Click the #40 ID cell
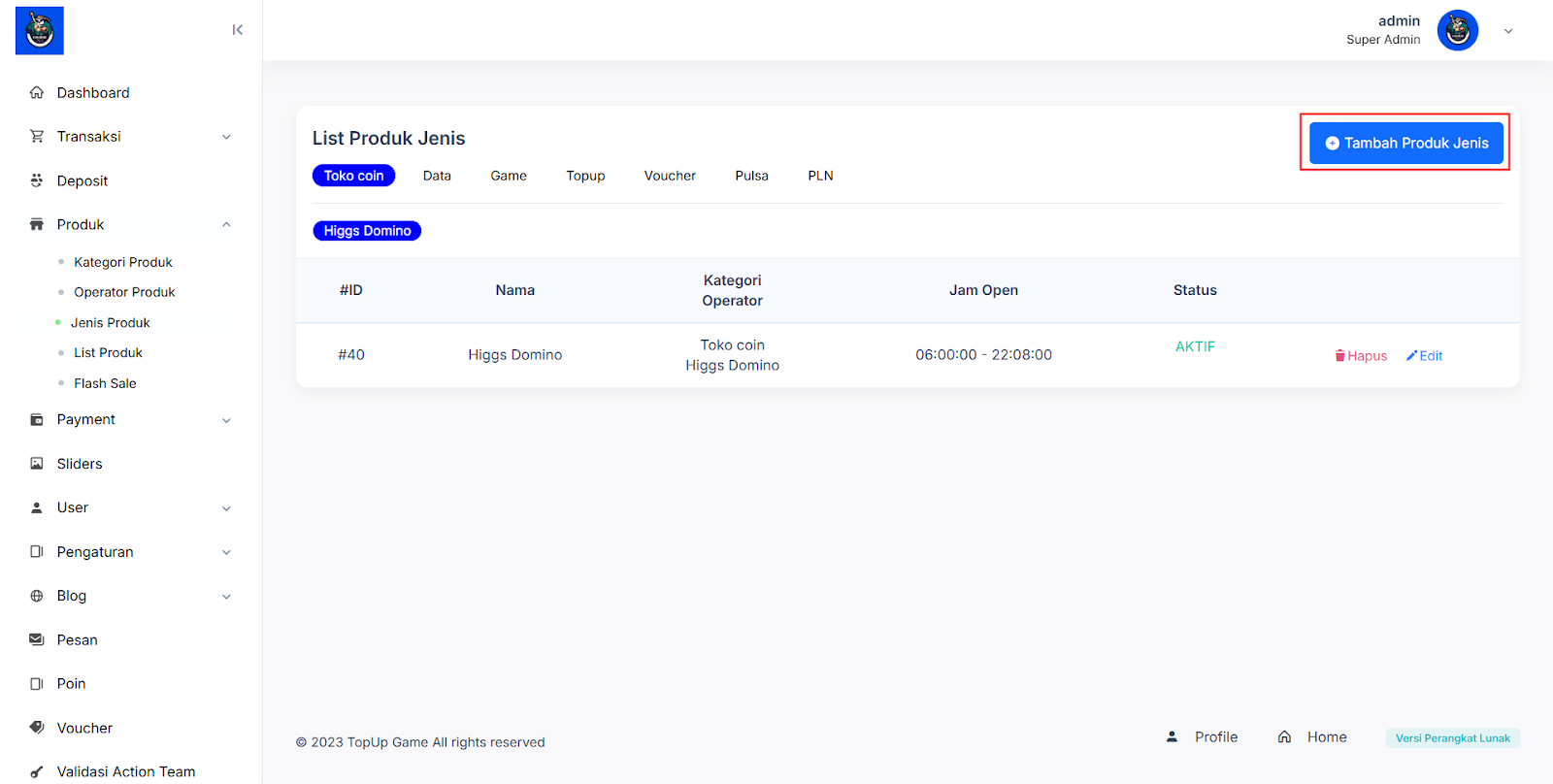The image size is (1553, 784). 351,354
